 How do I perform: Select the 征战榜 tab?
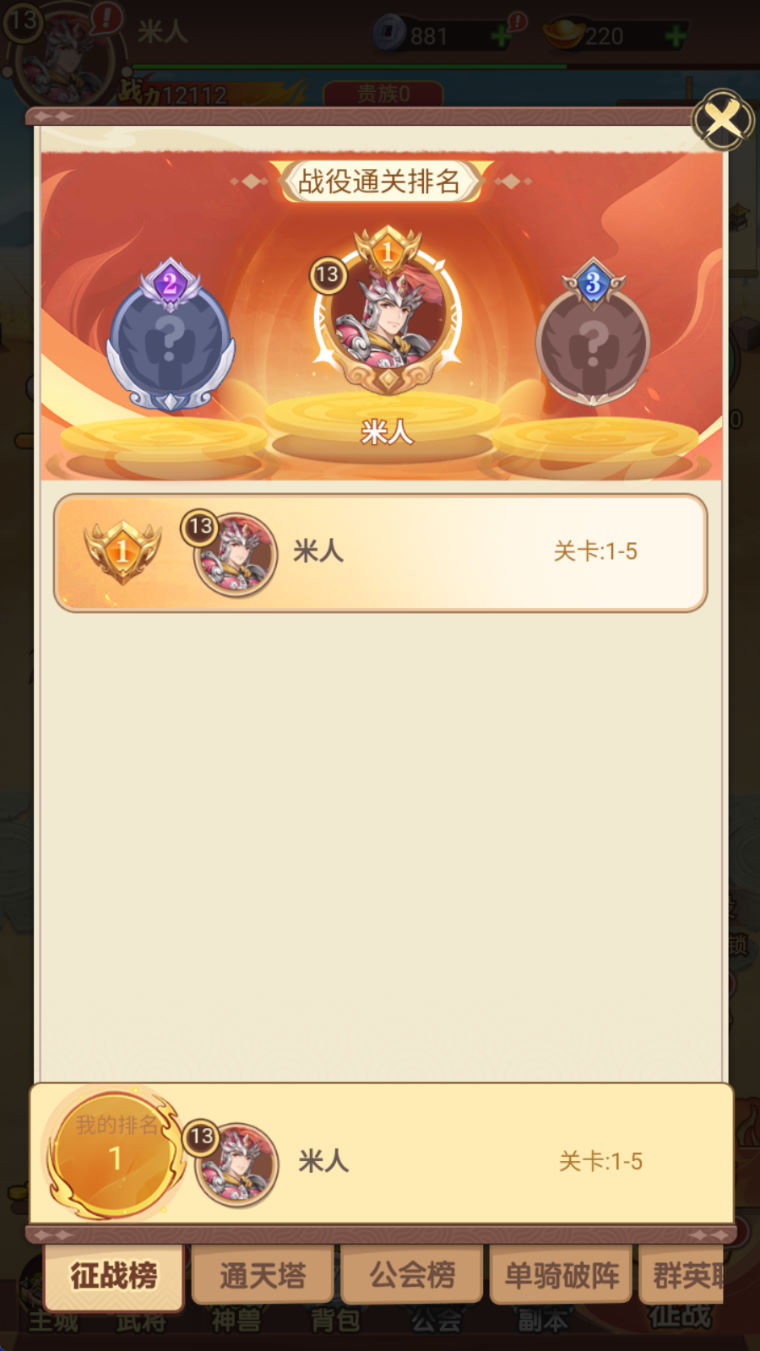pyautogui.click(x=114, y=1276)
